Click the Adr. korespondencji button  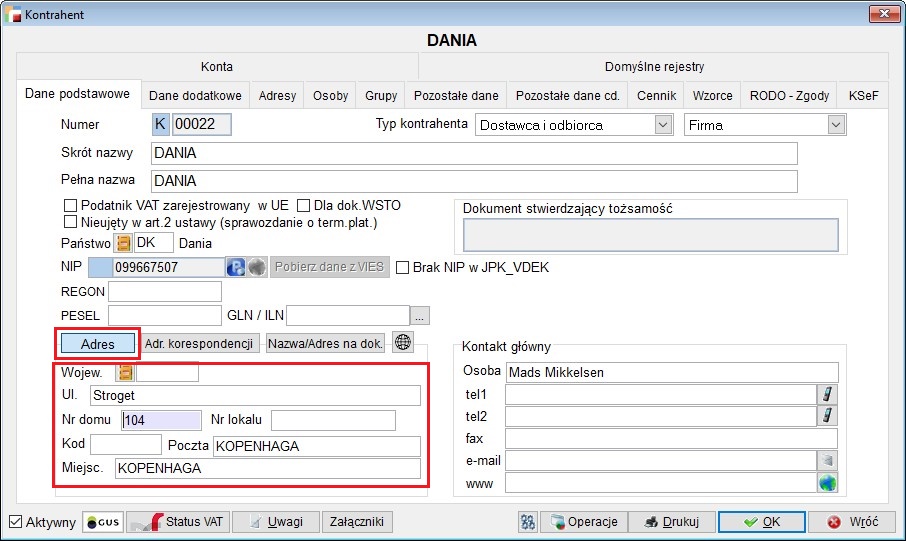[200, 343]
